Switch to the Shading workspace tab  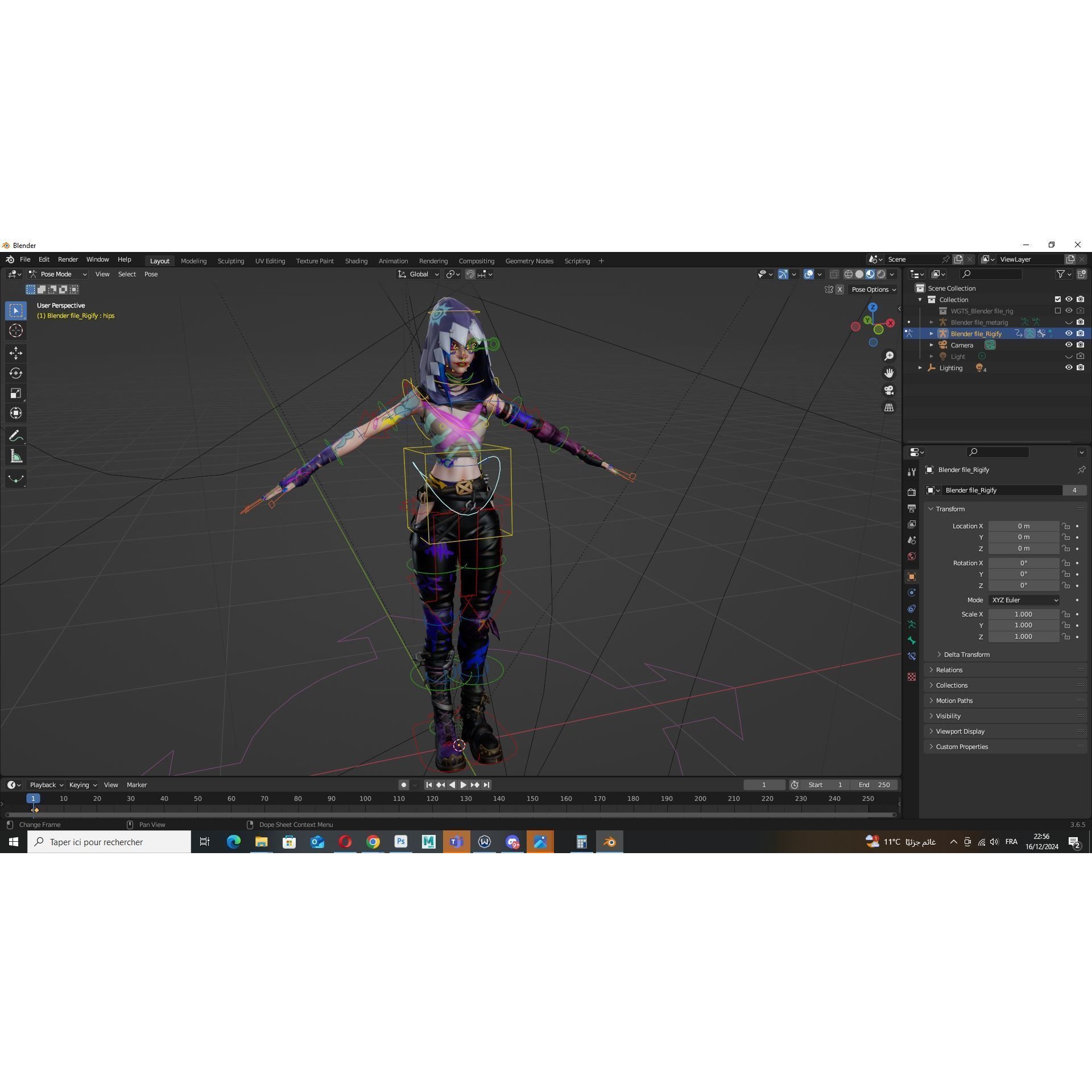[356, 261]
